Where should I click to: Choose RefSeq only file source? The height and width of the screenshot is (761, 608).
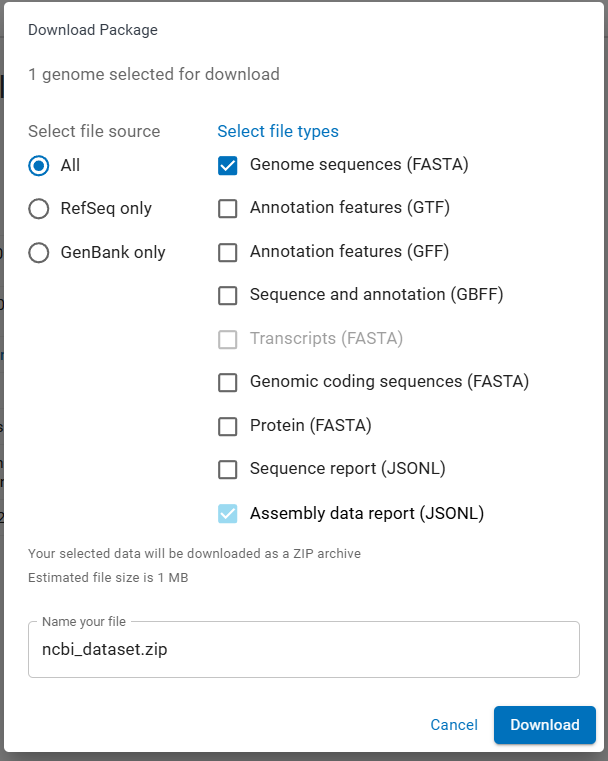39,209
